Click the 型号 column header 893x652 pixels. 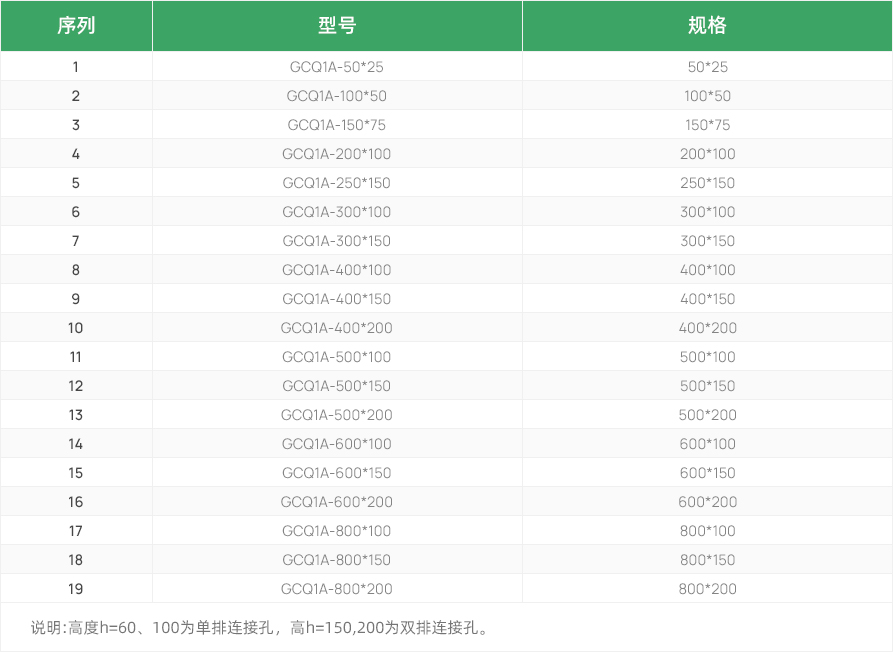coord(337,26)
